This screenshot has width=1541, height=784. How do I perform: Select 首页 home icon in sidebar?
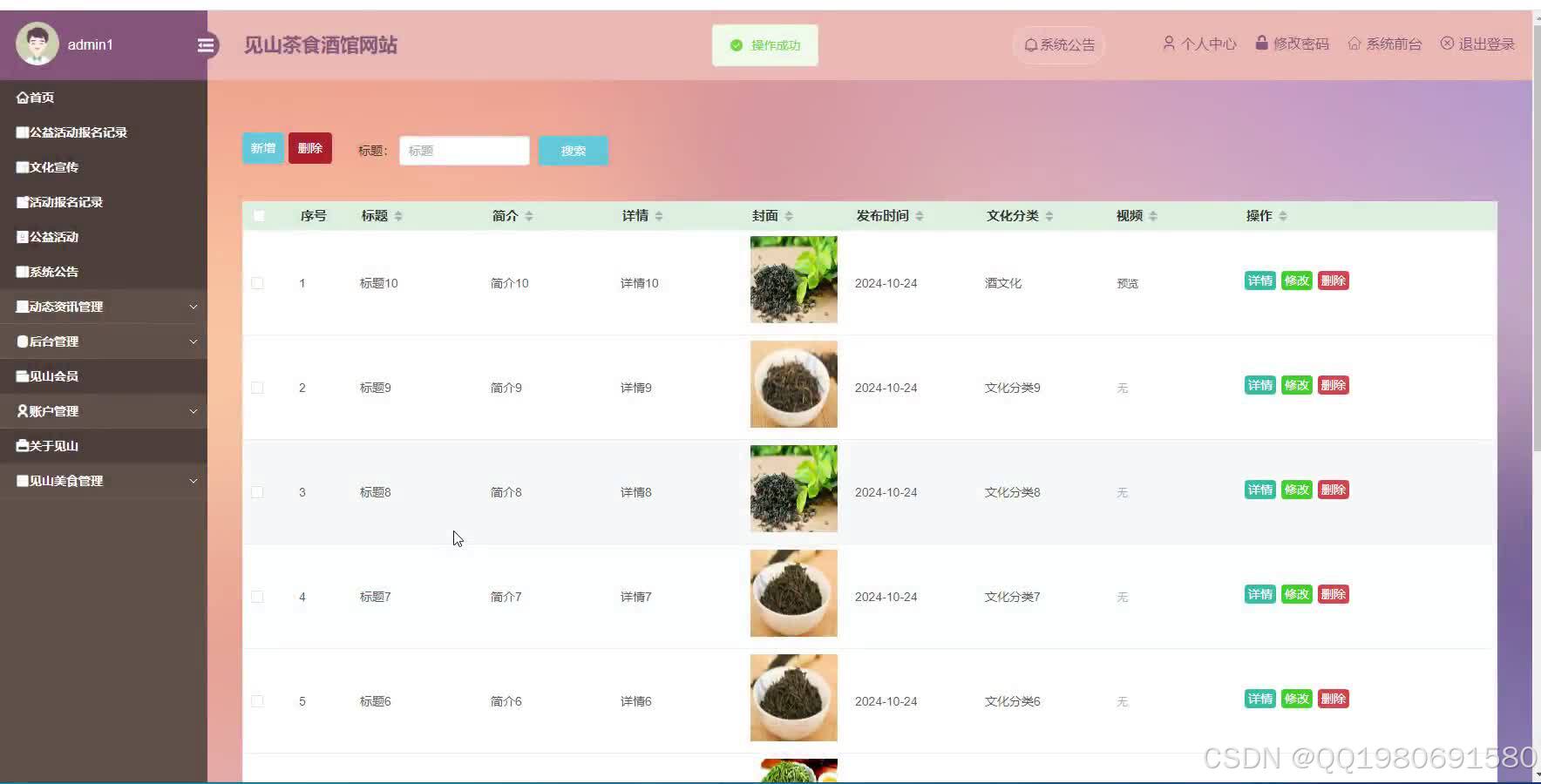pos(21,97)
